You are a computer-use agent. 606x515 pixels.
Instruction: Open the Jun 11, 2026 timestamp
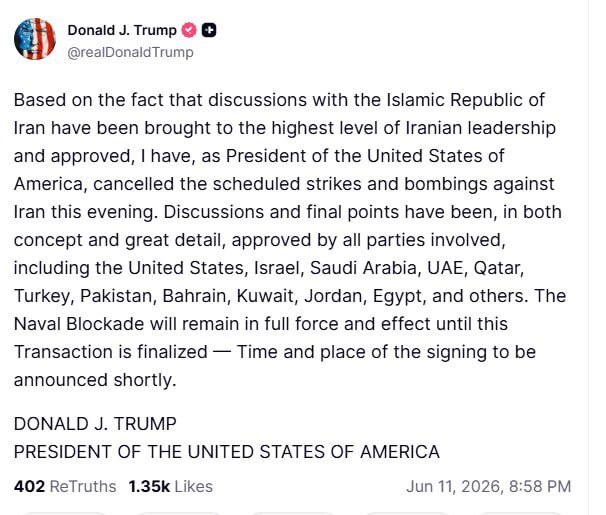coord(489,486)
